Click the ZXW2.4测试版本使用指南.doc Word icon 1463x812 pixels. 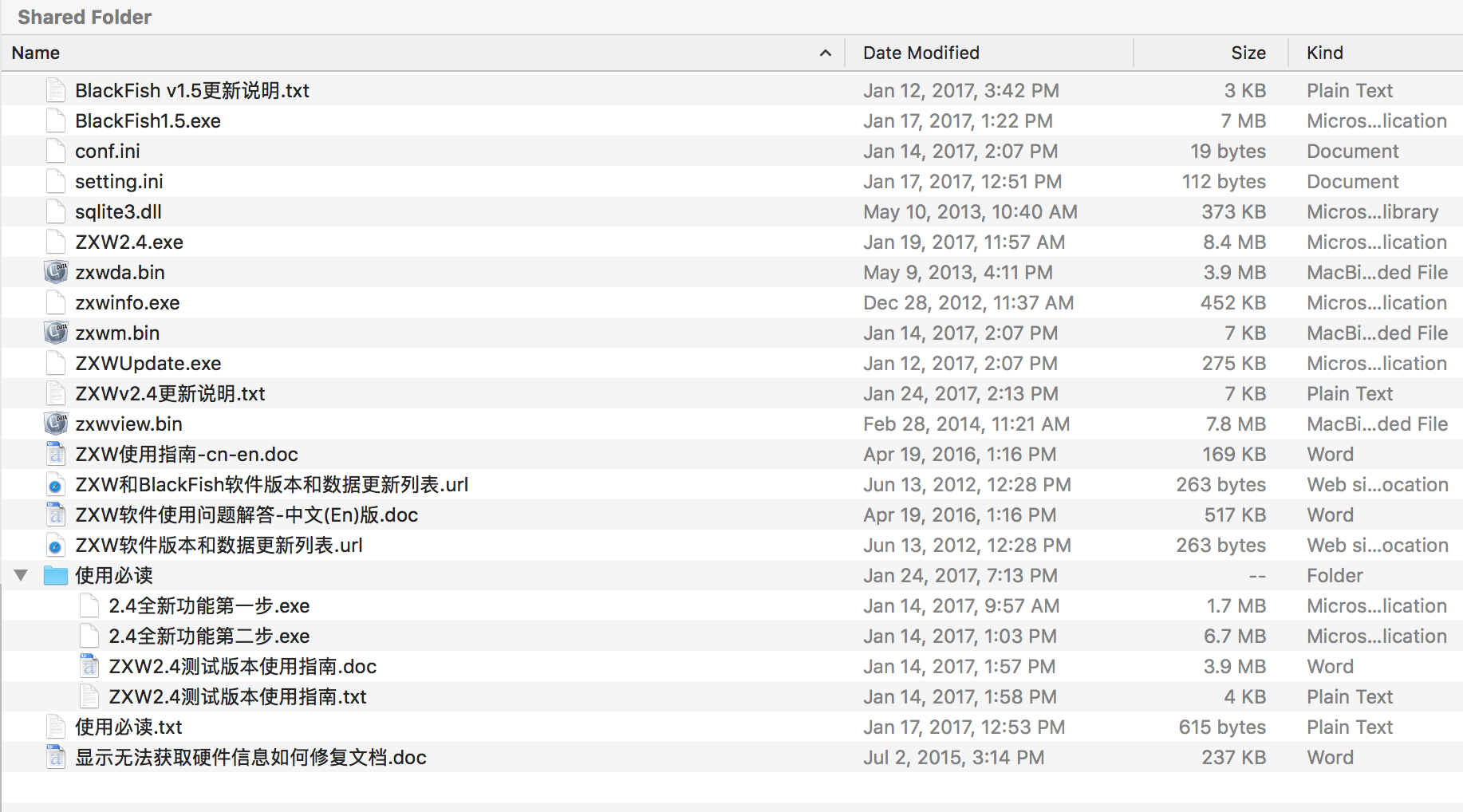(x=89, y=666)
